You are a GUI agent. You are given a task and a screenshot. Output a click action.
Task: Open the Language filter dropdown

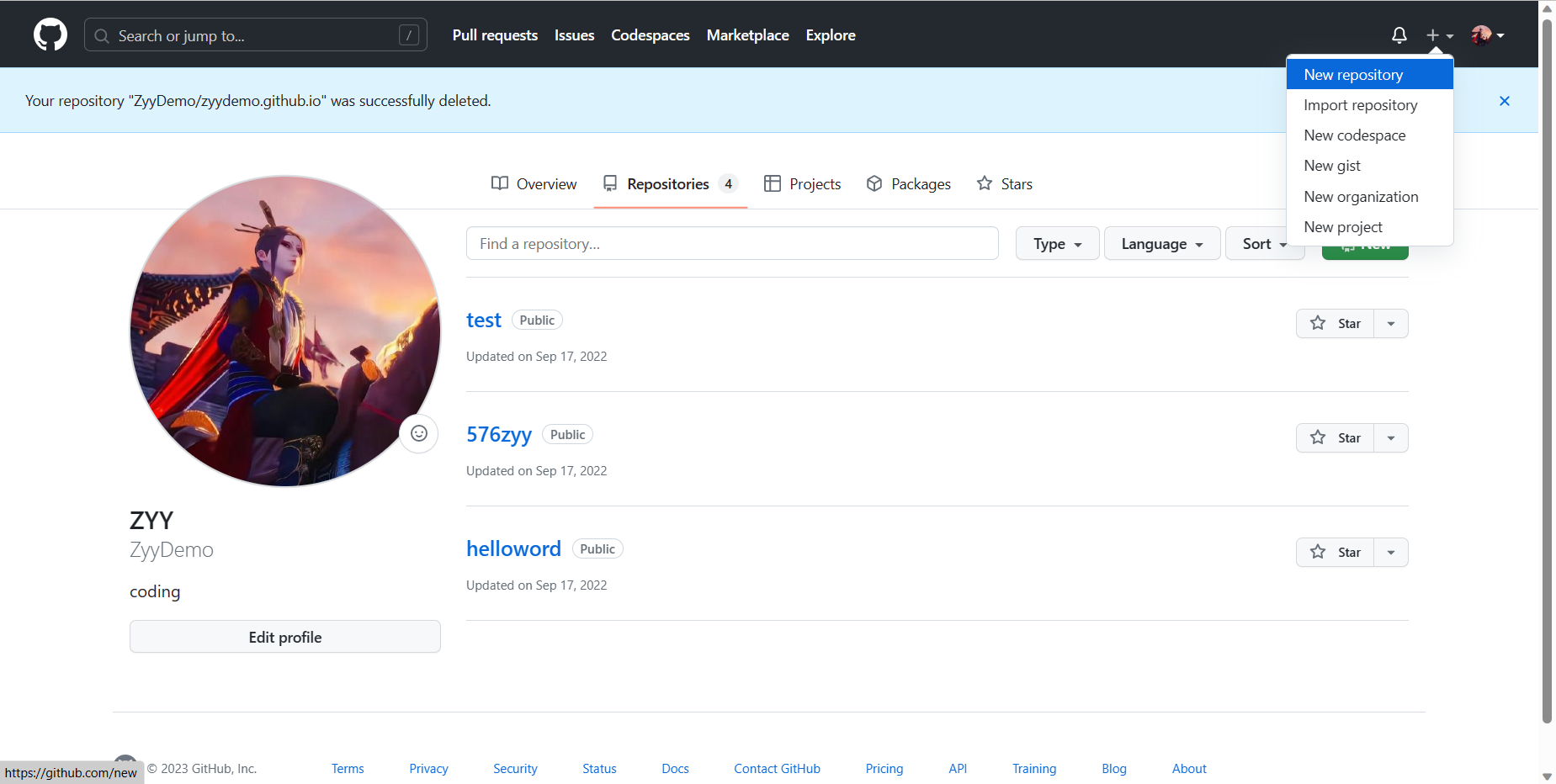tap(1162, 244)
